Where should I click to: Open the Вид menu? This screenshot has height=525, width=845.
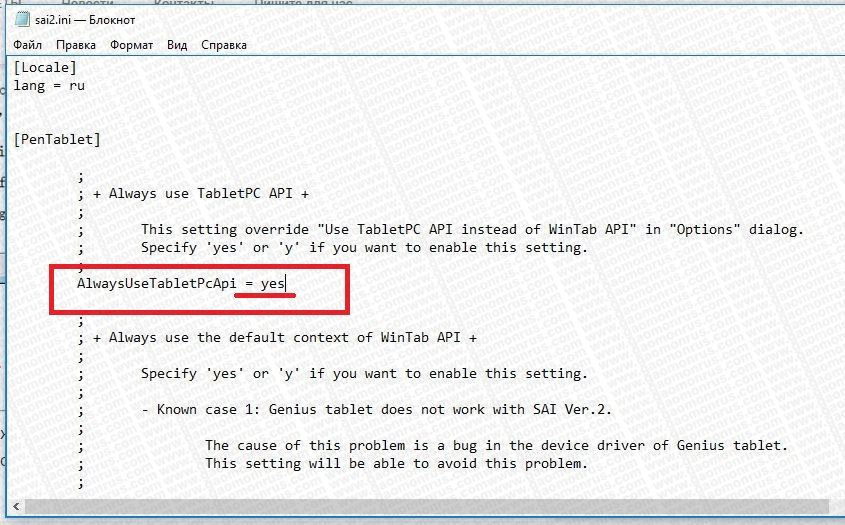tap(177, 45)
